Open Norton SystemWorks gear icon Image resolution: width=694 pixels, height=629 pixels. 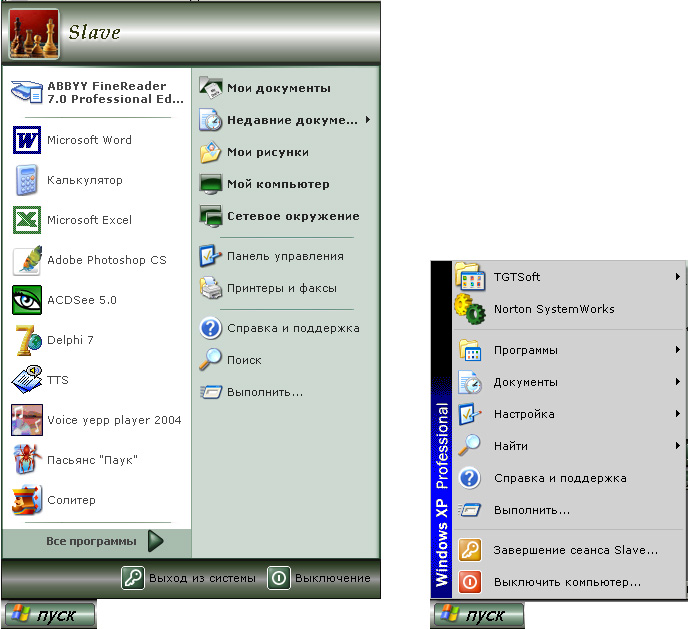[470, 309]
